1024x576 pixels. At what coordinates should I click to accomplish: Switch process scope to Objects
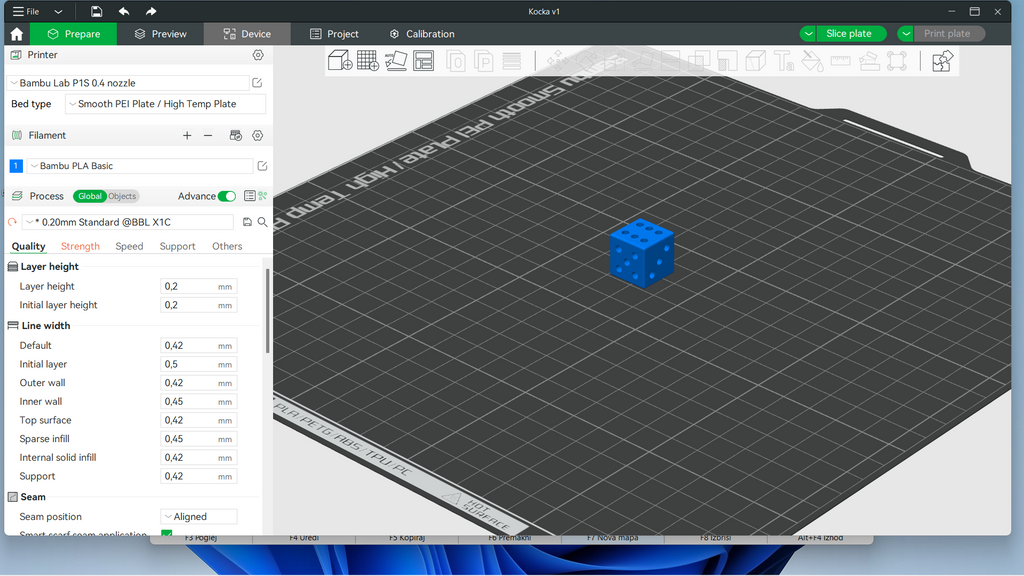[x=122, y=196]
